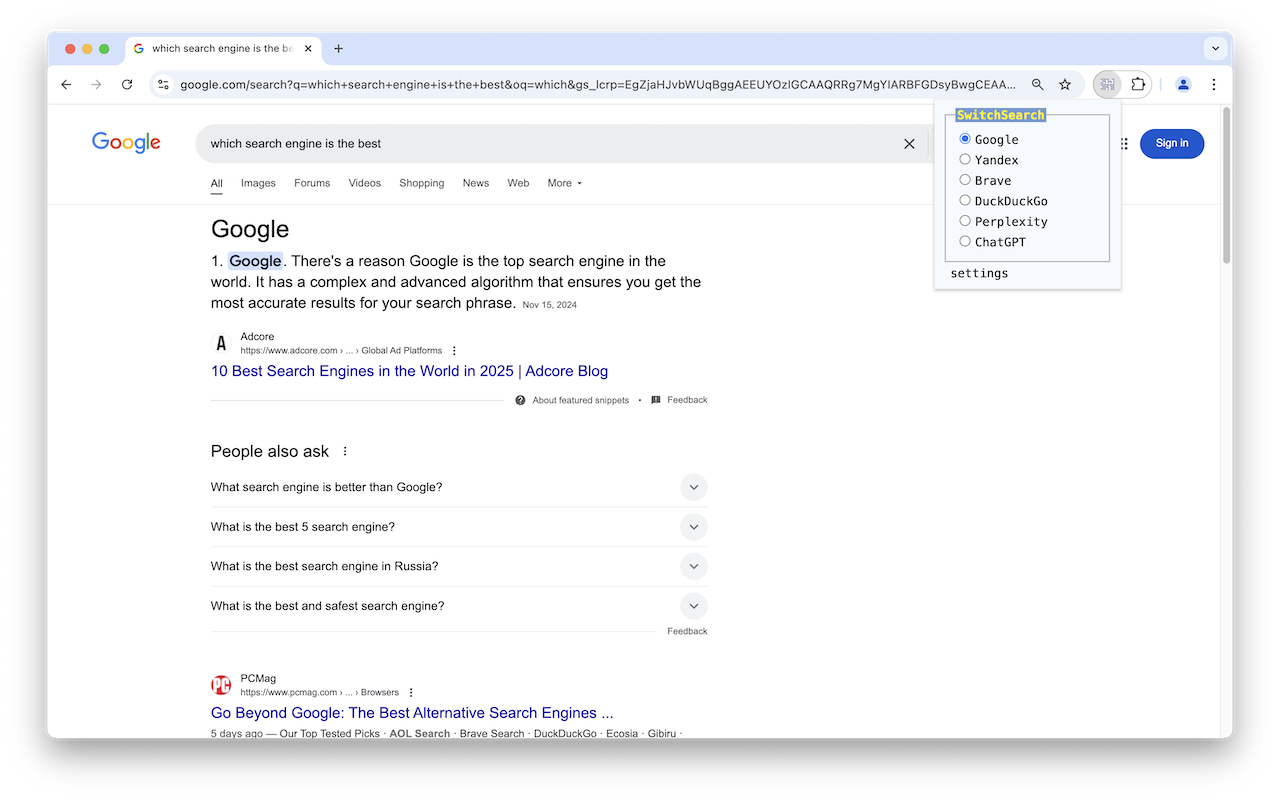
Task: Switch to the Shopping search tab
Action: click(x=421, y=183)
